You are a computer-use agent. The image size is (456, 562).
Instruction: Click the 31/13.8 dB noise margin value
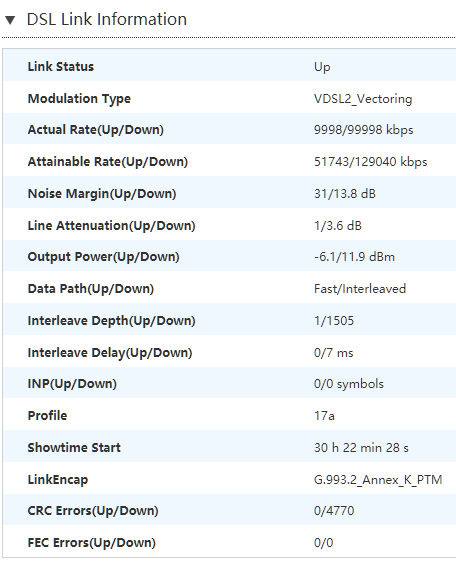[x=345, y=194]
